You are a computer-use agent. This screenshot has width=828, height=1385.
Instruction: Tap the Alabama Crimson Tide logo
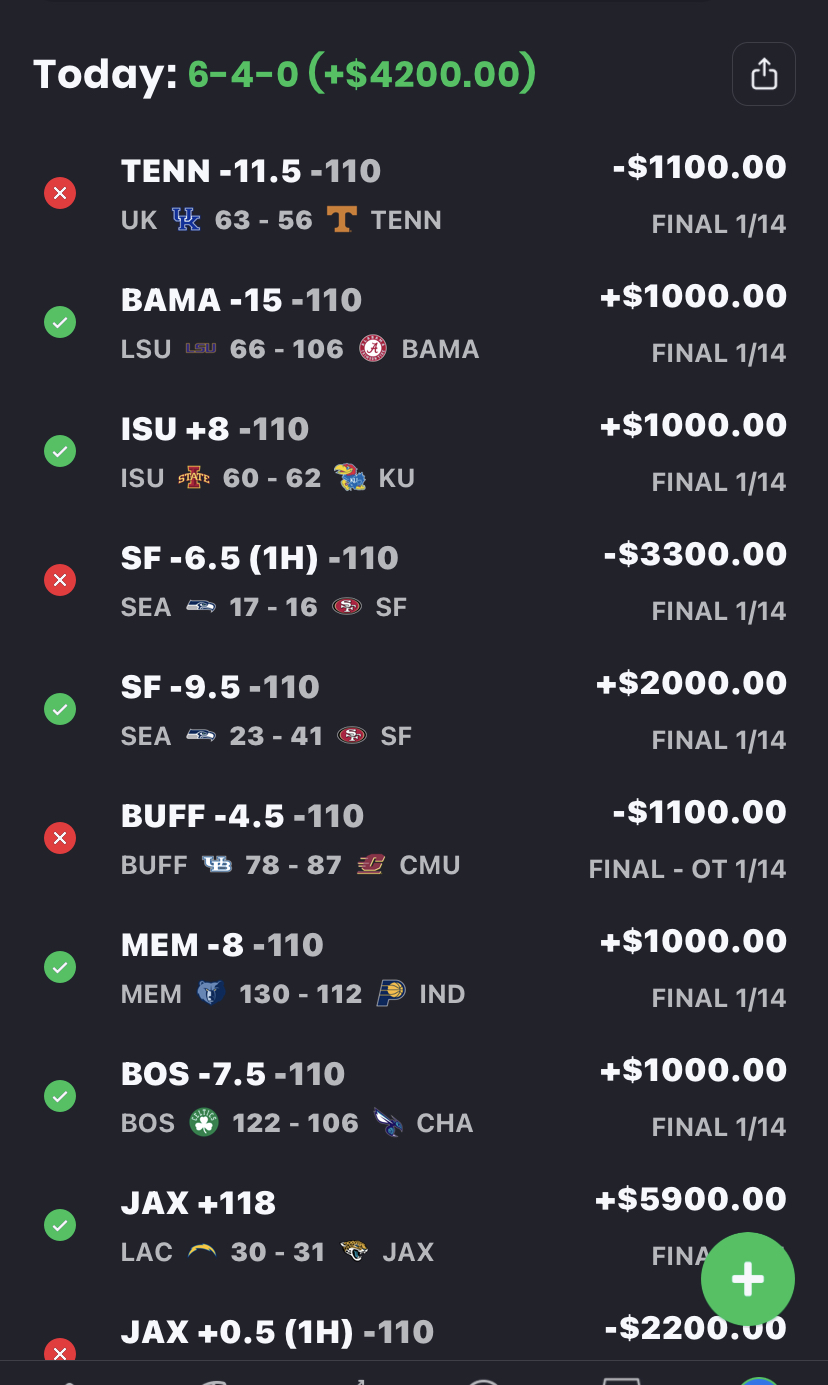(x=372, y=349)
